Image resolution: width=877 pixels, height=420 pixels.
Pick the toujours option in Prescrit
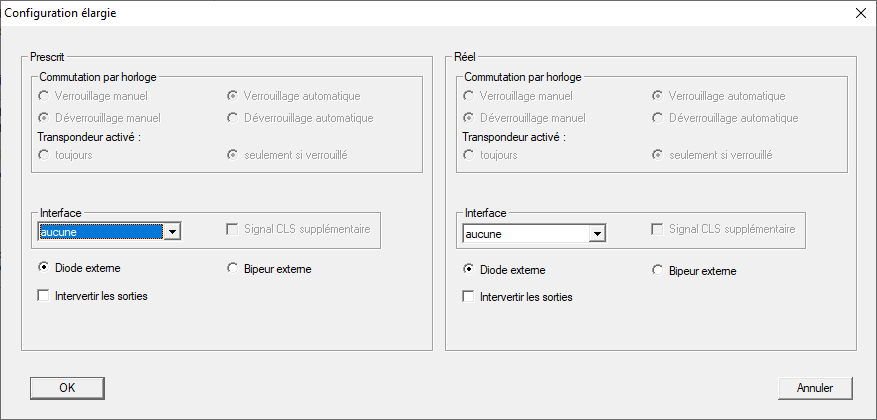[43, 155]
